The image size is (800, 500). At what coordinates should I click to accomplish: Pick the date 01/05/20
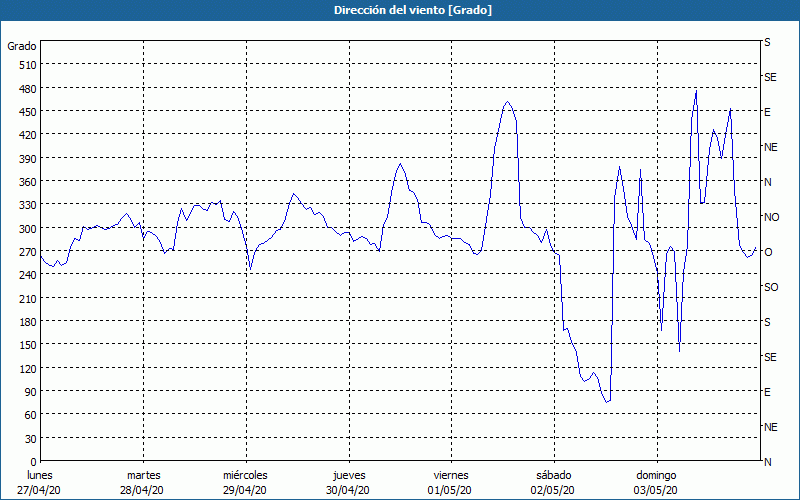(x=450, y=490)
